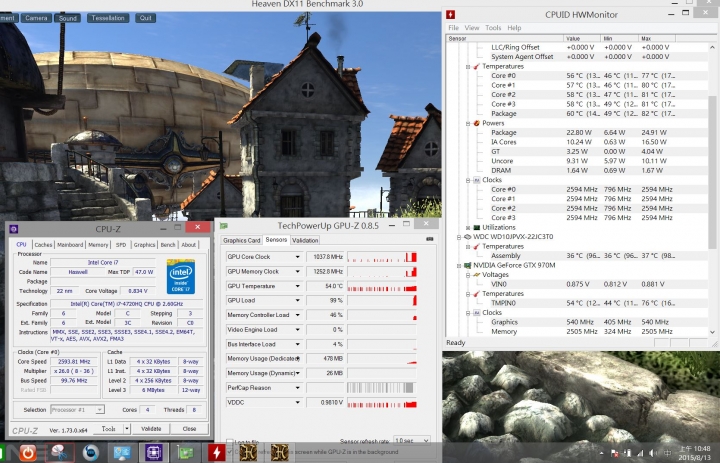Toggle the Log to file checkbox in GPU-Z
The height and width of the screenshot is (463, 720).
click(x=230, y=442)
